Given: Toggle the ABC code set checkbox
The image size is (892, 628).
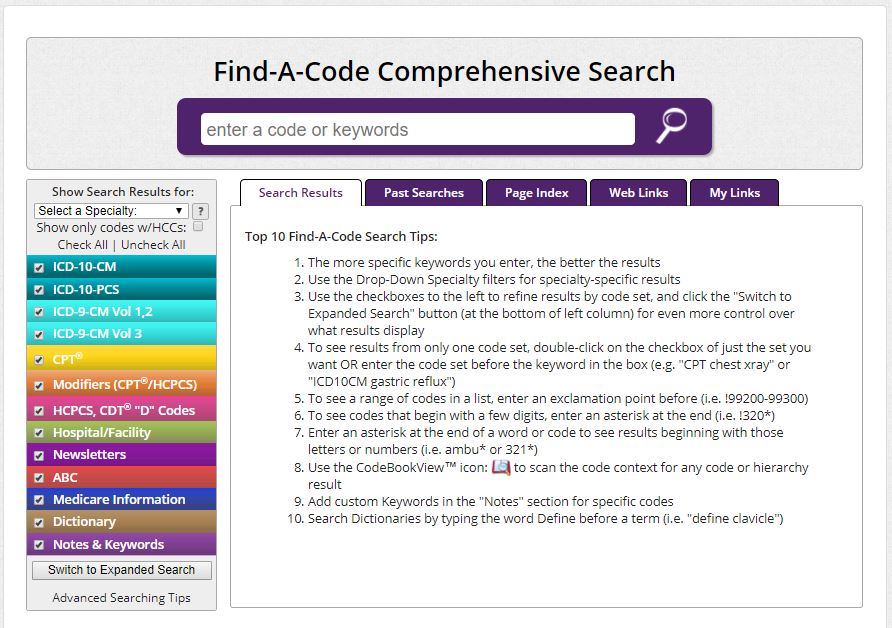Looking at the screenshot, I should pyautogui.click(x=39, y=478).
